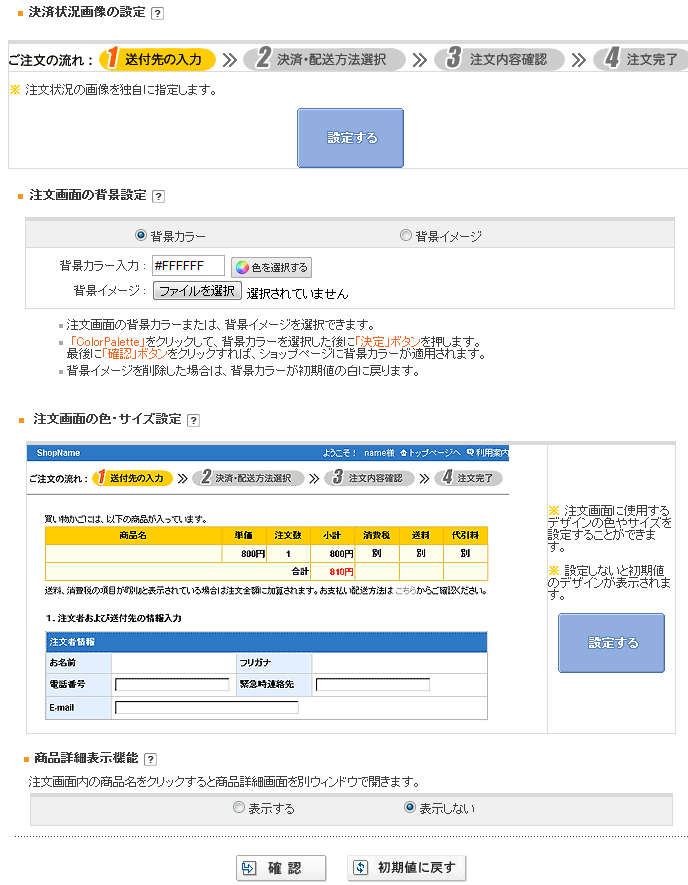Select 背景イメージ radio option
This screenshot has height=885, width=688.
pyautogui.click(x=405, y=235)
